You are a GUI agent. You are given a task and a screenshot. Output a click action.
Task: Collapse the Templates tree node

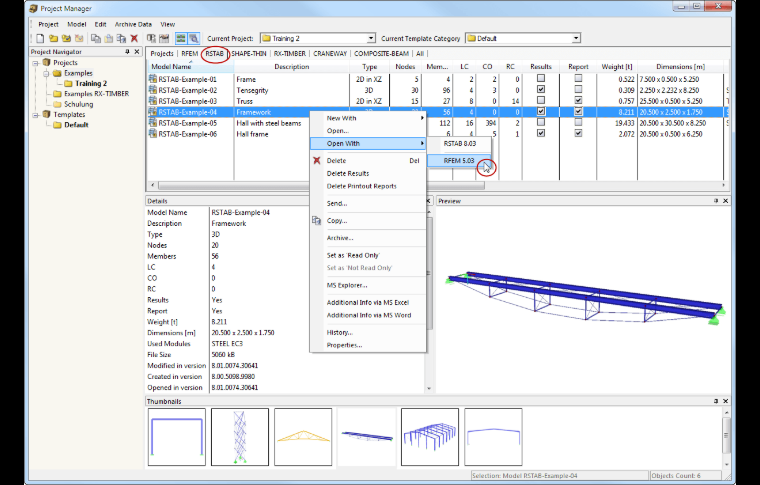pos(36,115)
